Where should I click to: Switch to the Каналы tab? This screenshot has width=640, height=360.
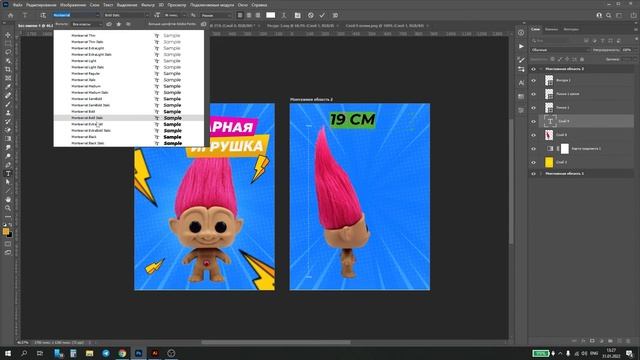551,29
